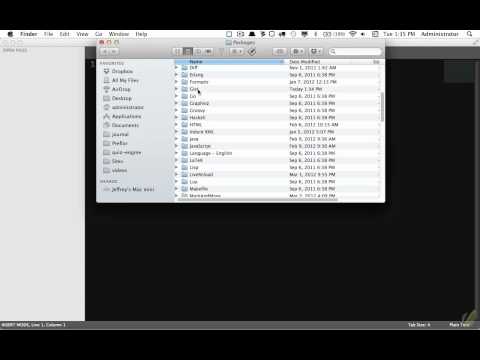The height and width of the screenshot is (360, 480).
Task: Open the journal folder in sidebar
Action: pyautogui.click(x=116, y=134)
